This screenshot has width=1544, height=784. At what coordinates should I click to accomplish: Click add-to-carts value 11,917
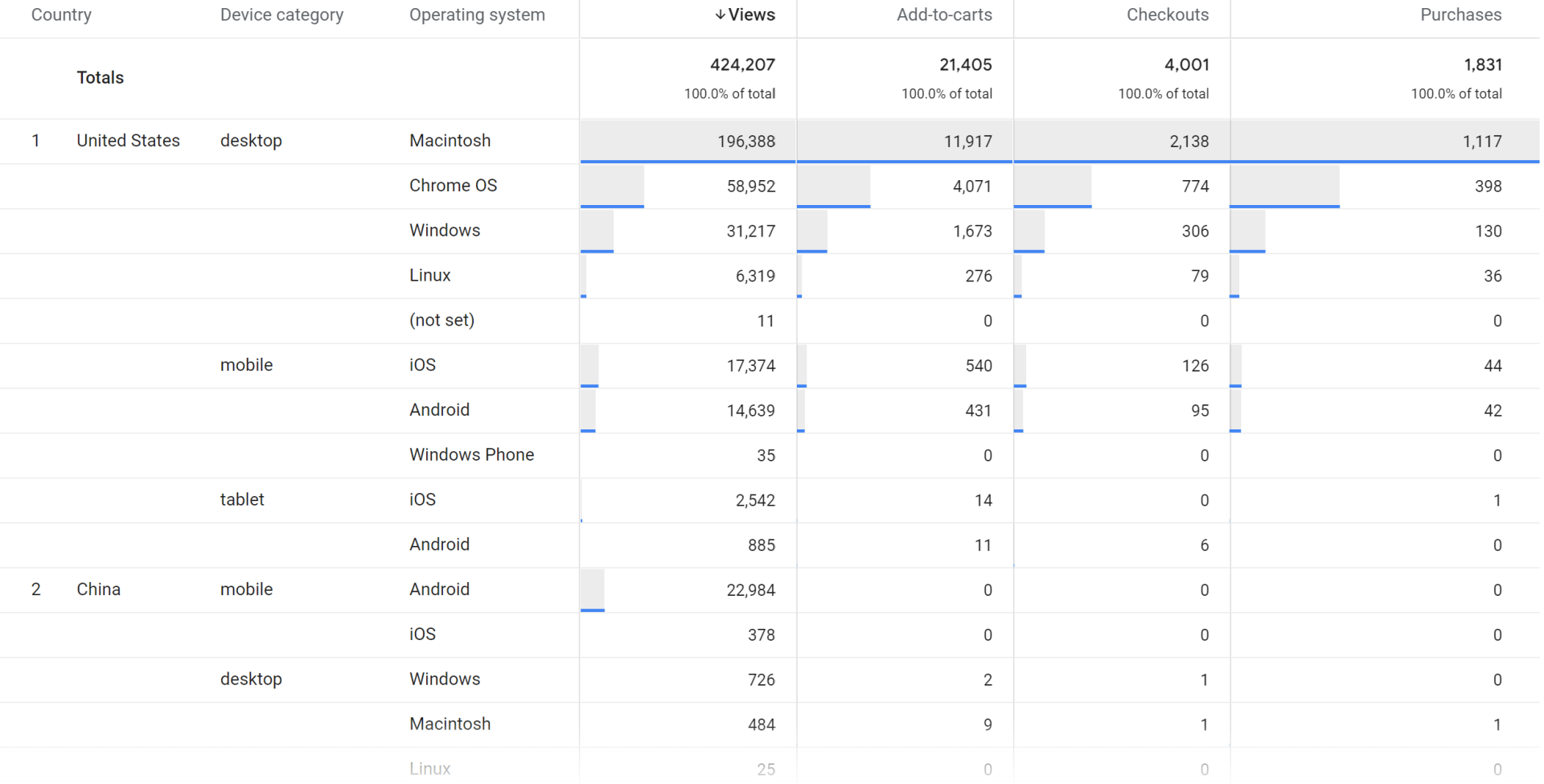coord(967,142)
